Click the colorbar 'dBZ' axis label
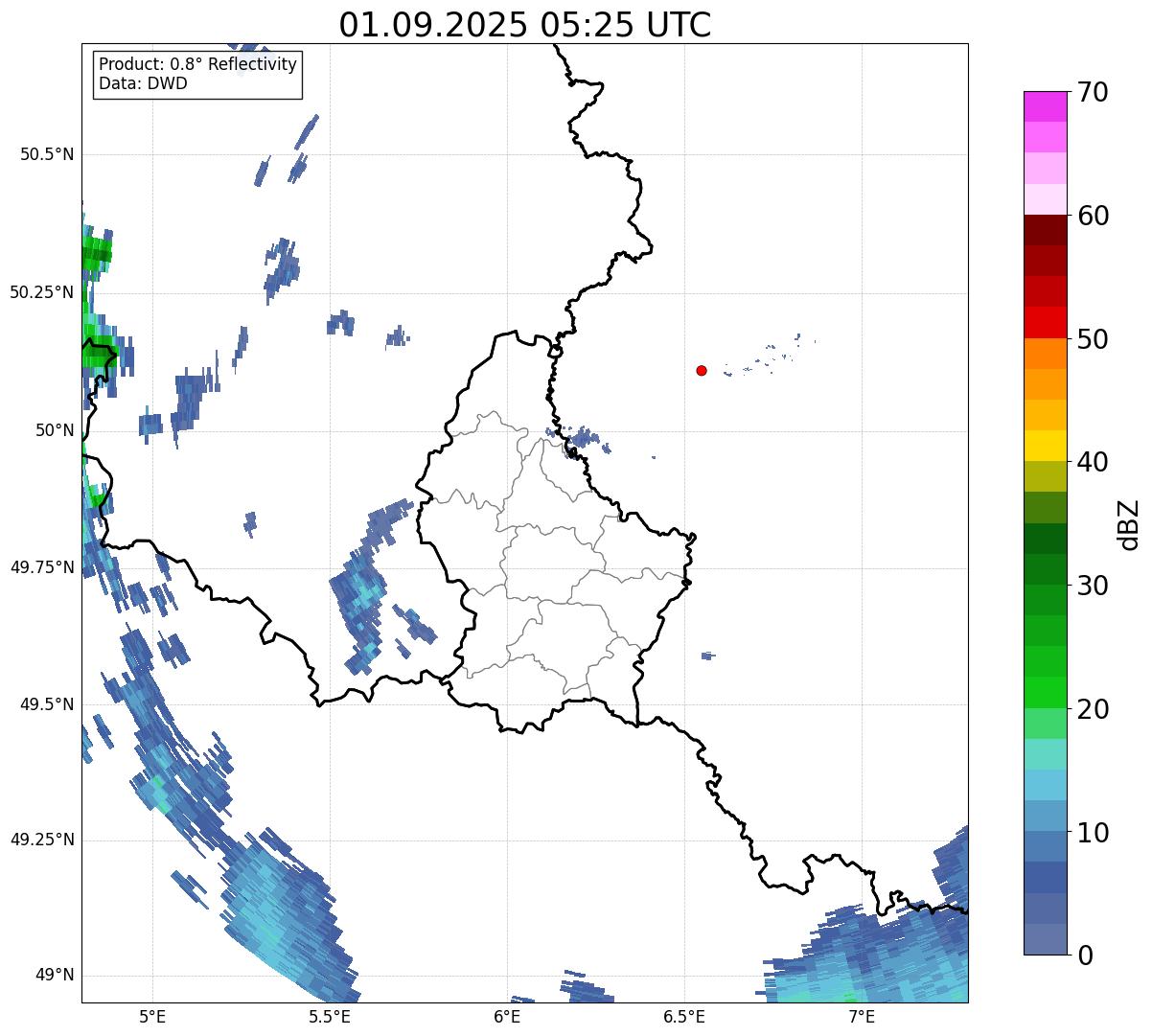This screenshot has width=1152, height=1036. 1129,523
